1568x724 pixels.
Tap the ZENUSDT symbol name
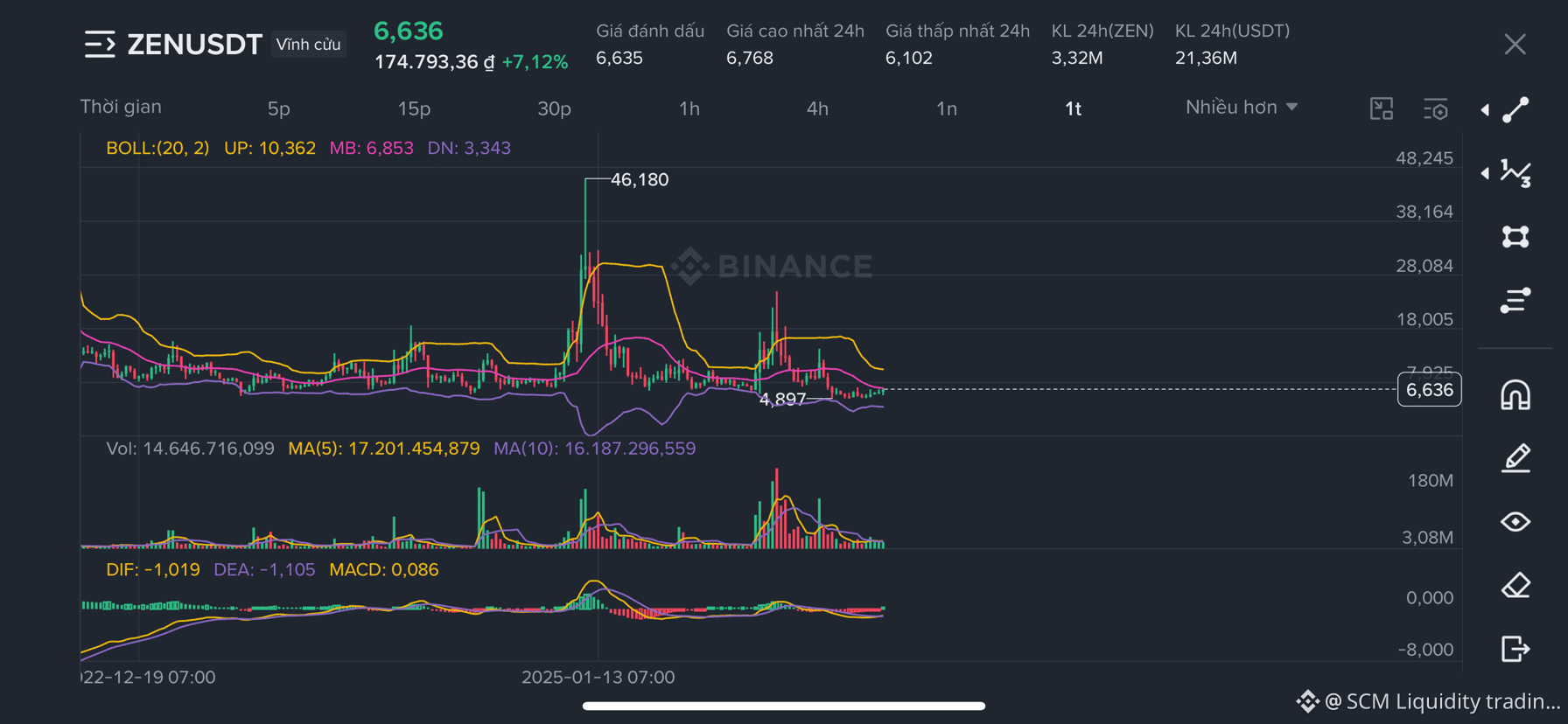click(194, 45)
